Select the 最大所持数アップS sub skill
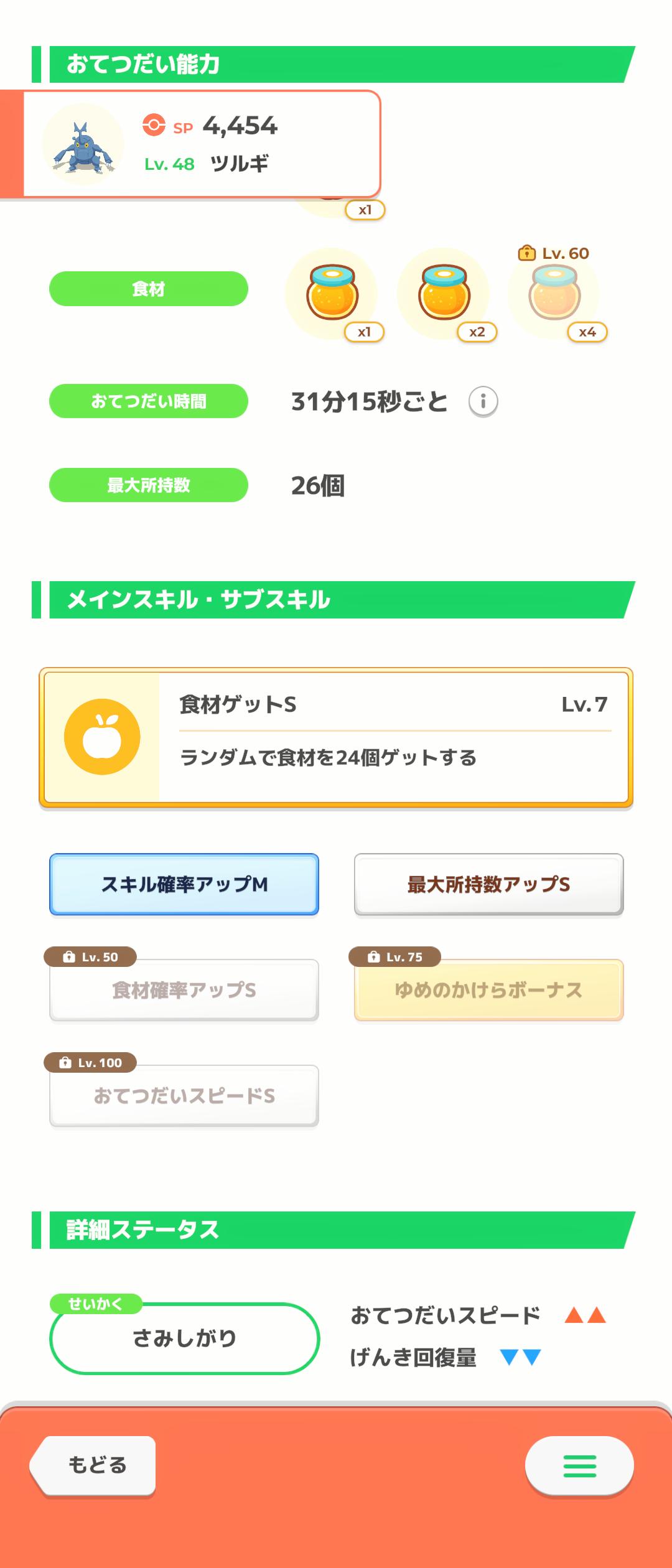The image size is (672, 1568). pos(488,884)
